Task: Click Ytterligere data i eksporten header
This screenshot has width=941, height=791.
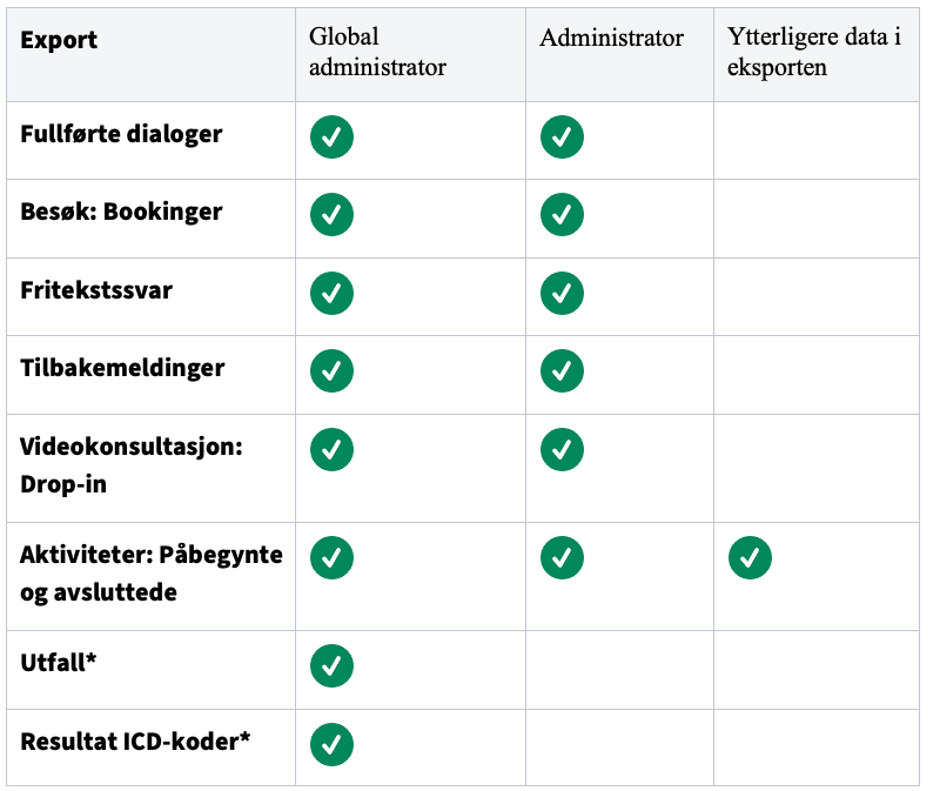Action: [x=814, y=52]
